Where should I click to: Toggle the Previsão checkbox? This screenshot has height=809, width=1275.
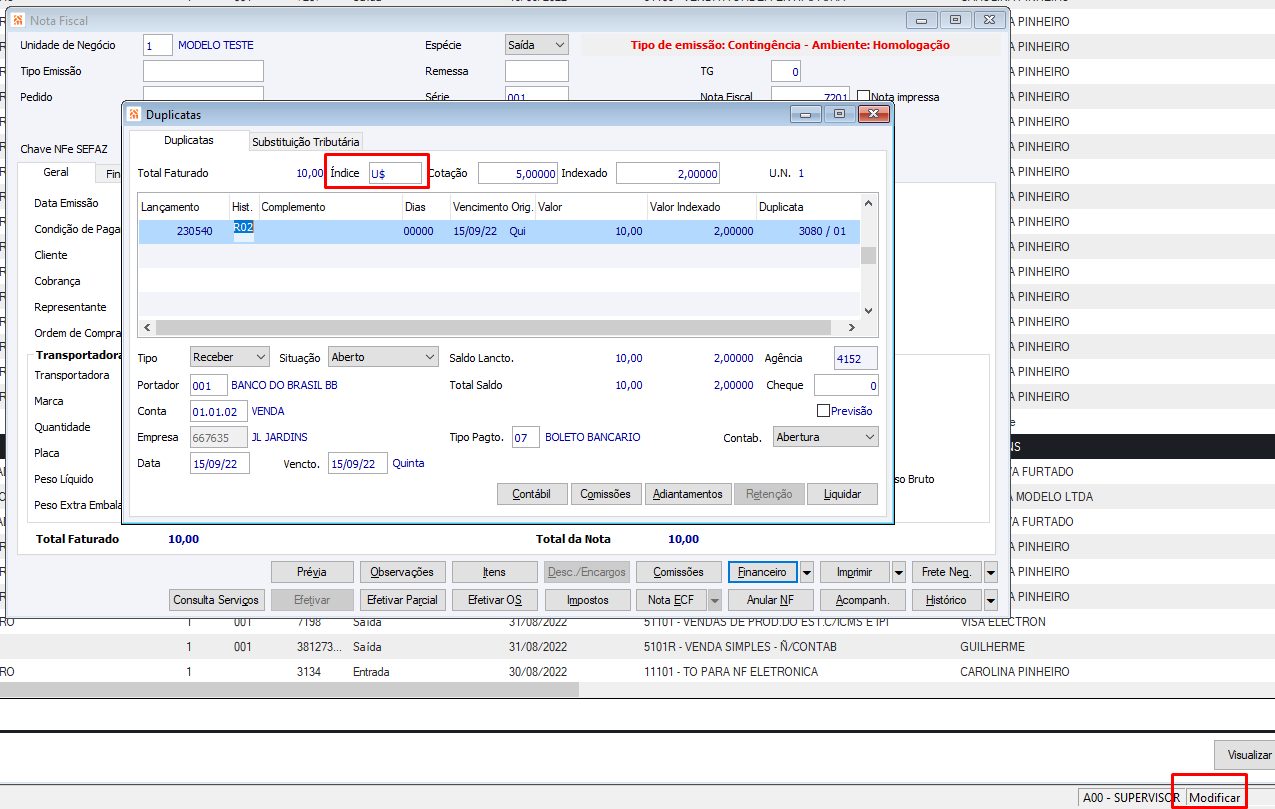(824, 411)
